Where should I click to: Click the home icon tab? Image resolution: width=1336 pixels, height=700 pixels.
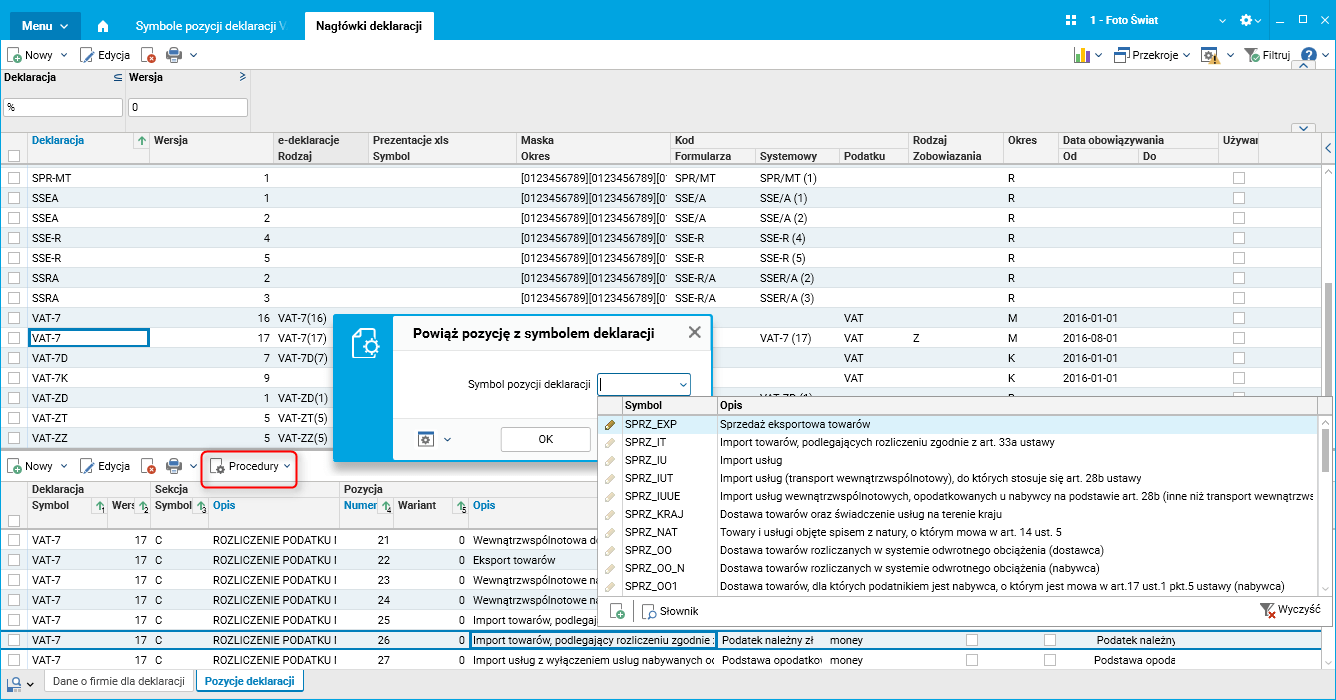[x=103, y=25]
